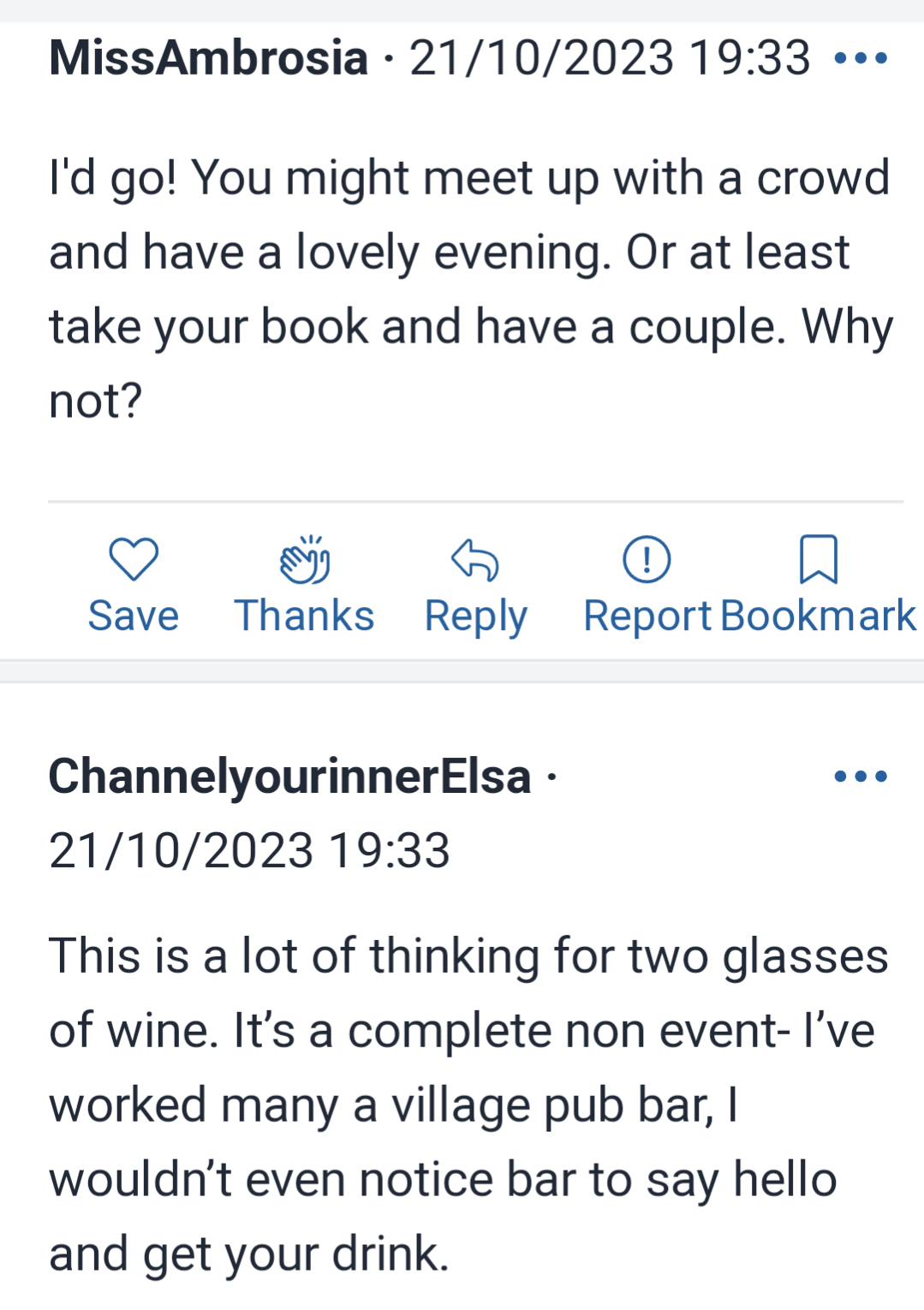The height and width of the screenshot is (1310, 924).
Task: Click the clapping hands Thanks icon
Action: point(305,559)
